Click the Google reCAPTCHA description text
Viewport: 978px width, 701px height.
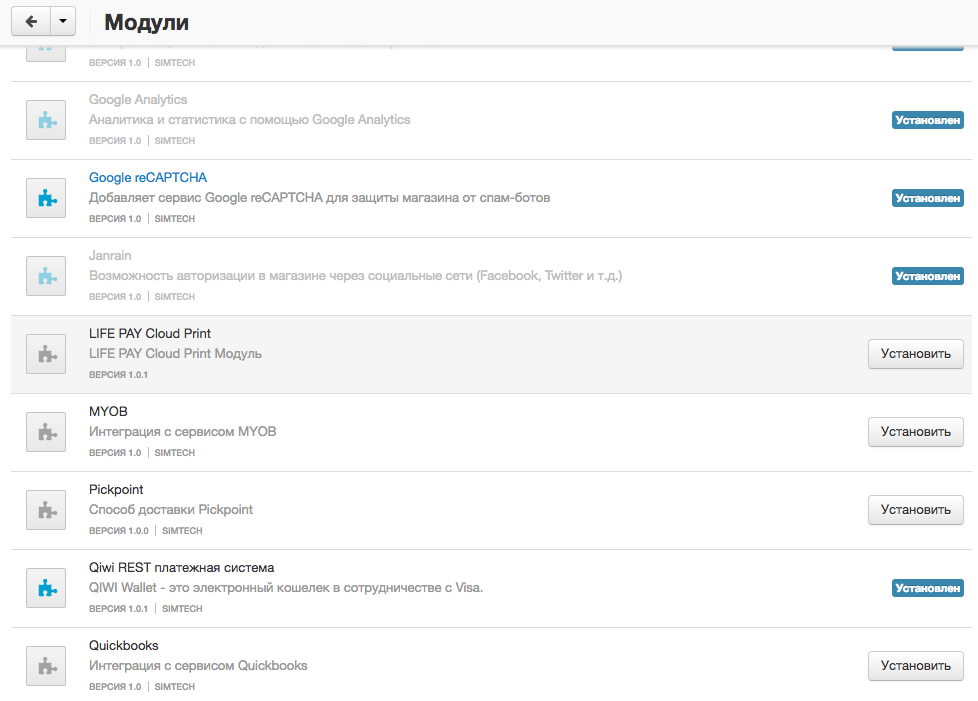pos(319,198)
